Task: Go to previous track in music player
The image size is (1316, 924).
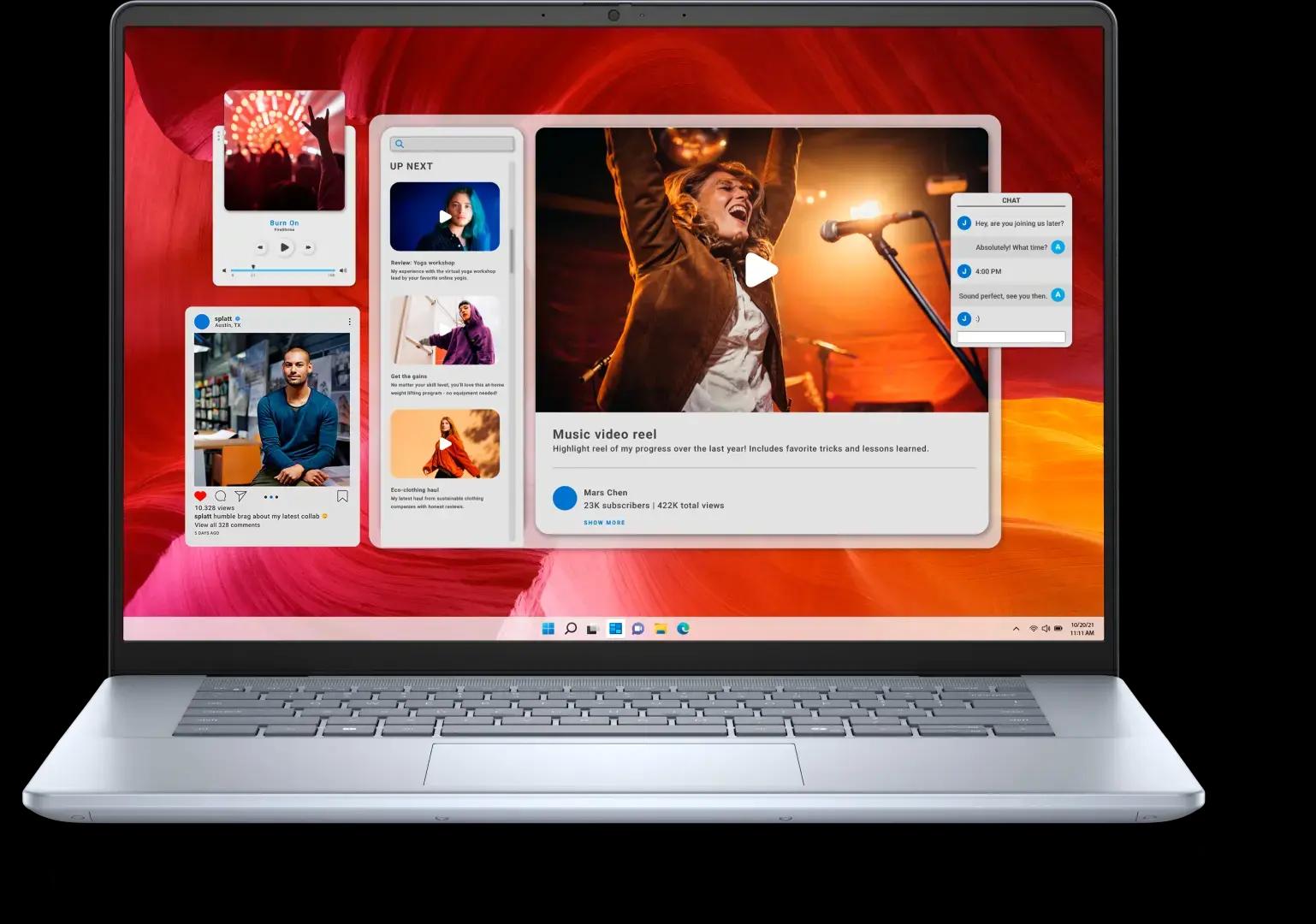Action: tap(261, 248)
